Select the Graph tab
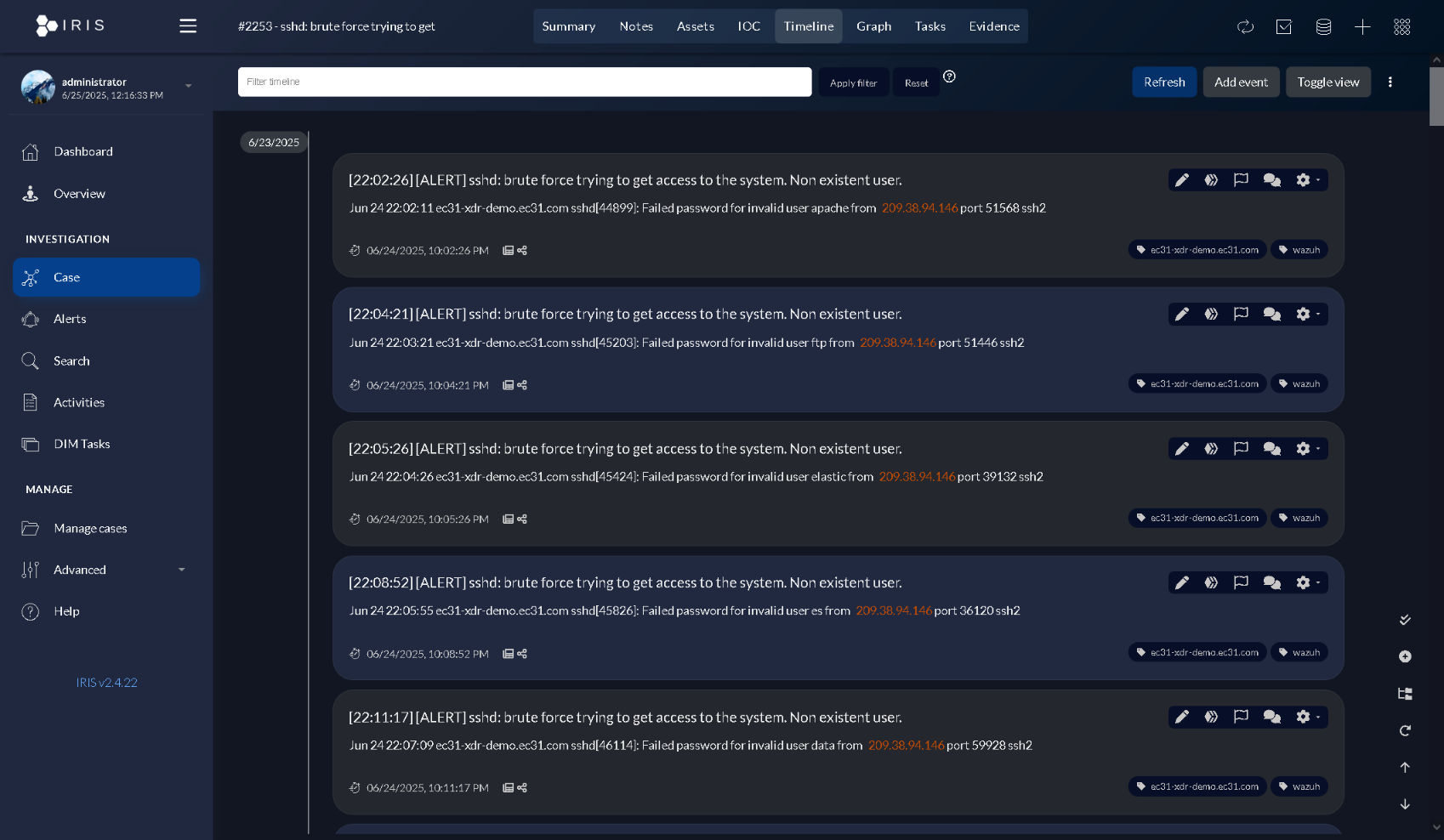1444x840 pixels. coord(874,26)
